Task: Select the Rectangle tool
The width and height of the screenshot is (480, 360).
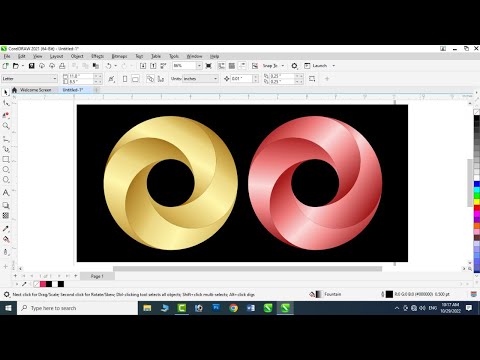Action: tap(6, 159)
